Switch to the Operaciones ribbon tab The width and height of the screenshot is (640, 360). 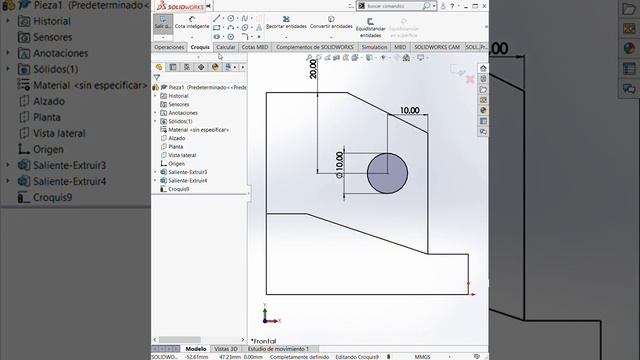pos(169,47)
